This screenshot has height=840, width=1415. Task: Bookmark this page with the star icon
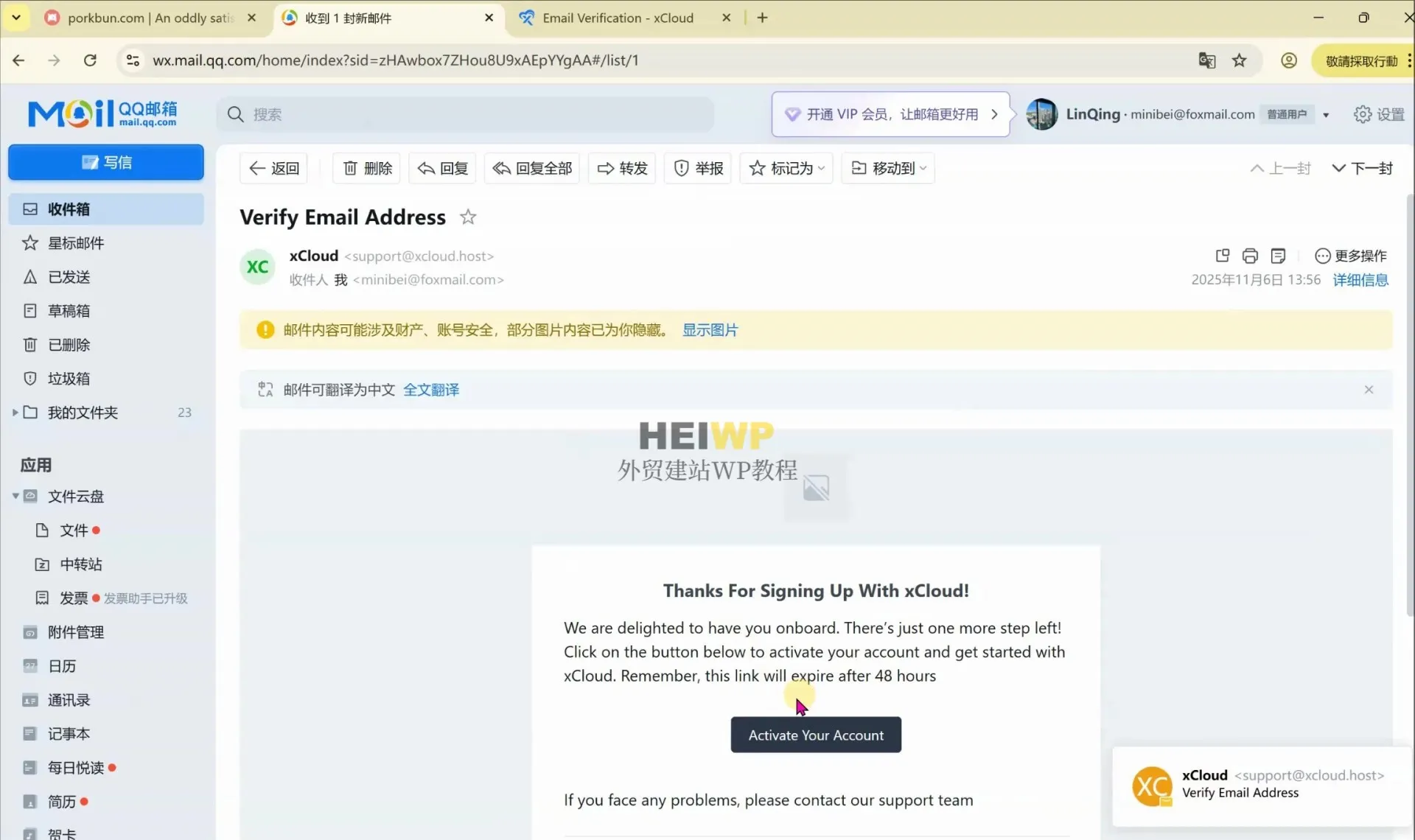tap(1240, 60)
